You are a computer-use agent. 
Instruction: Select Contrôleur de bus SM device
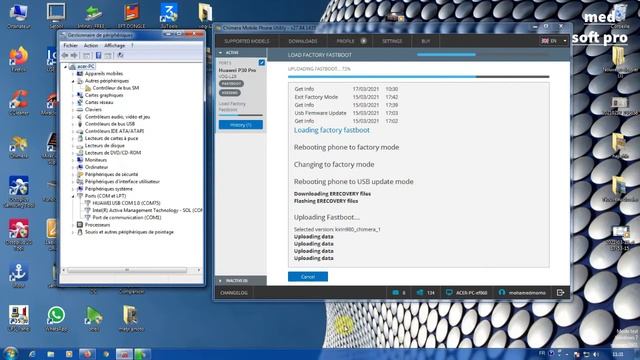[x=116, y=88]
